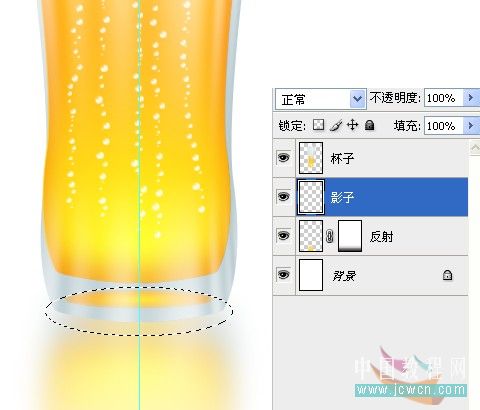Click padlock icon on 背景 layer
The height and width of the screenshot is (410, 480).
coord(447,275)
